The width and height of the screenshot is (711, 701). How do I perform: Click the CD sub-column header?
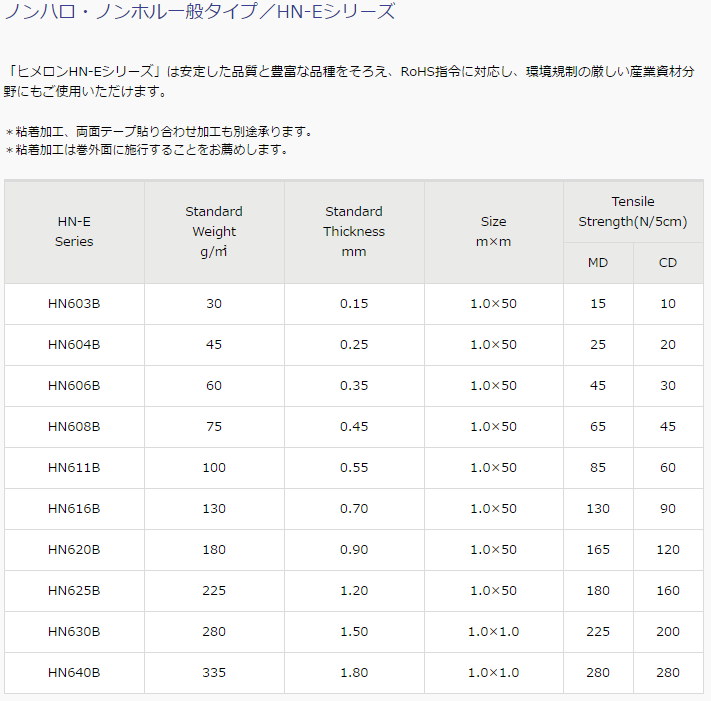tap(668, 263)
